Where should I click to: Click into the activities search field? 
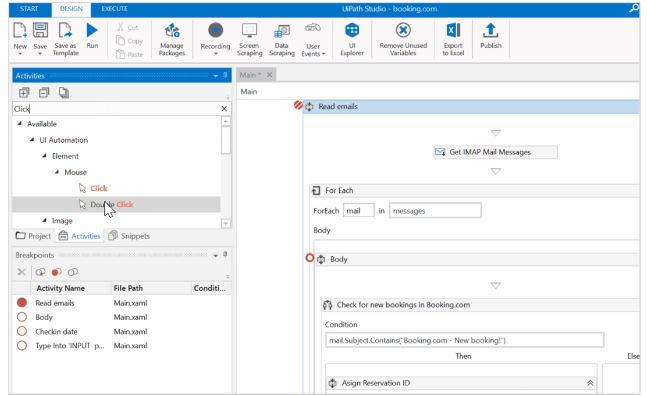point(116,109)
